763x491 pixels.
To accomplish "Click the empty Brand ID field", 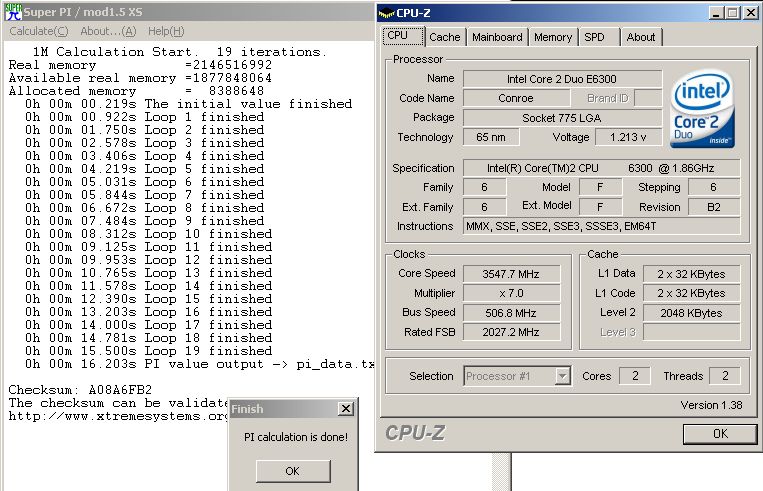I will click(x=648, y=98).
